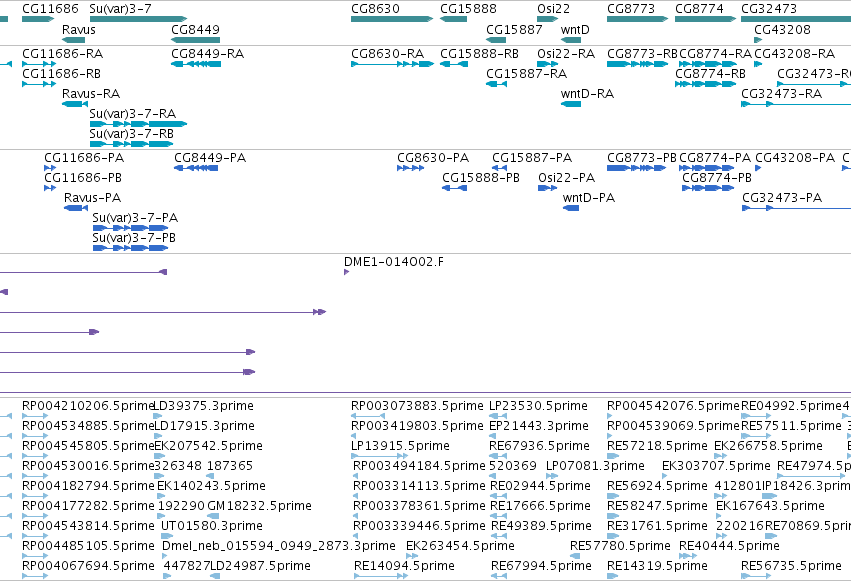Select protein CG11686-PA
Viewport: 851px width, 581px height.
click(50, 168)
